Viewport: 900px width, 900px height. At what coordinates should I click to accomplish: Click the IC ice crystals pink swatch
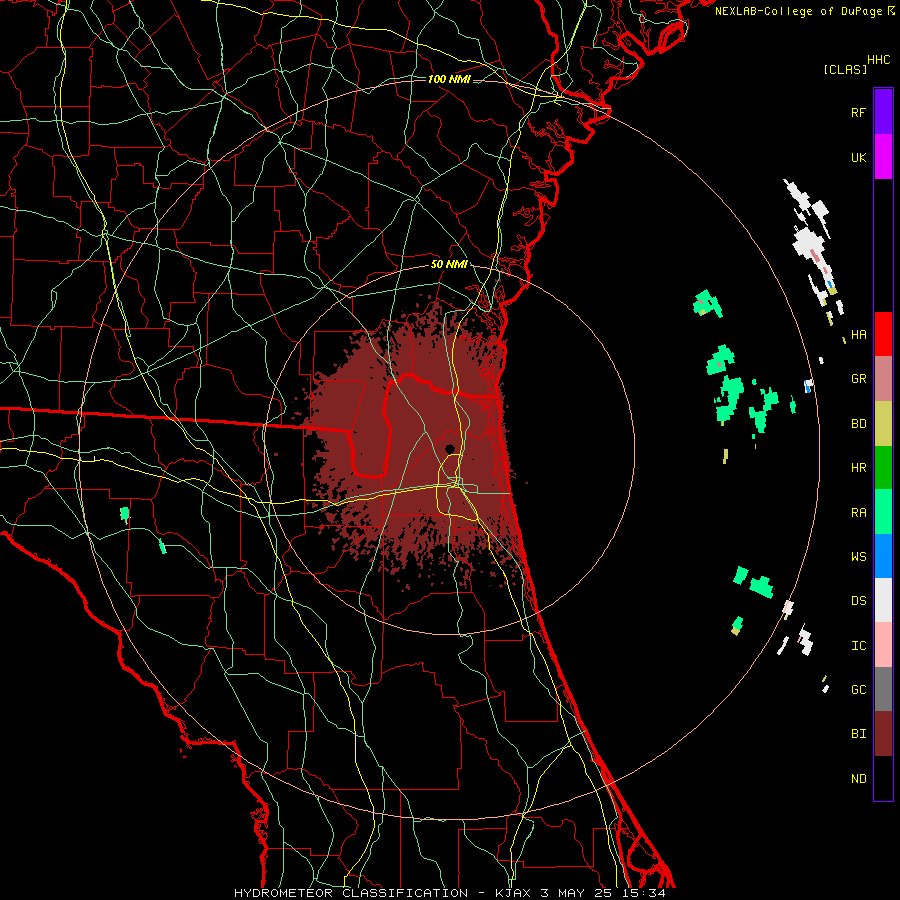click(x=883, y=645)
